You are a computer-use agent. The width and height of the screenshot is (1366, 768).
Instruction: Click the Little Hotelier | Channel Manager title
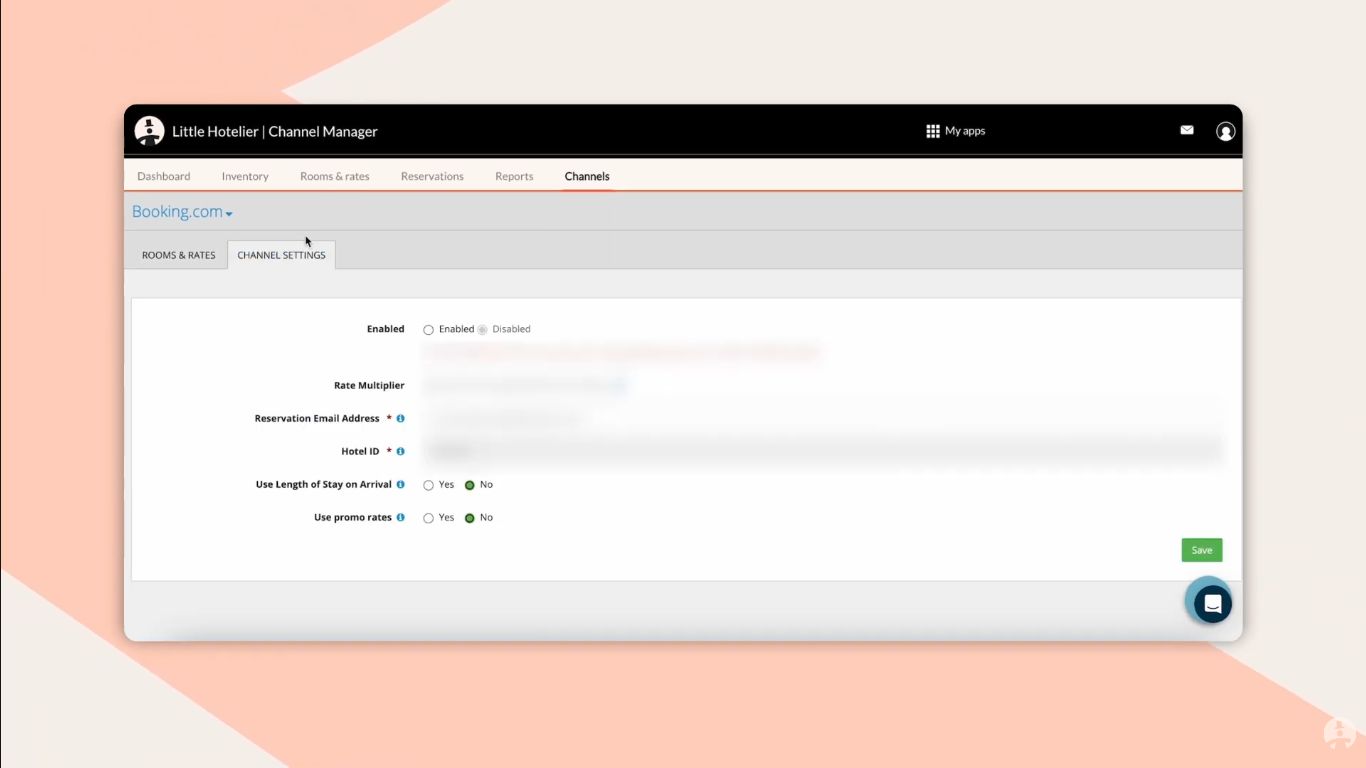click(275, 131)
